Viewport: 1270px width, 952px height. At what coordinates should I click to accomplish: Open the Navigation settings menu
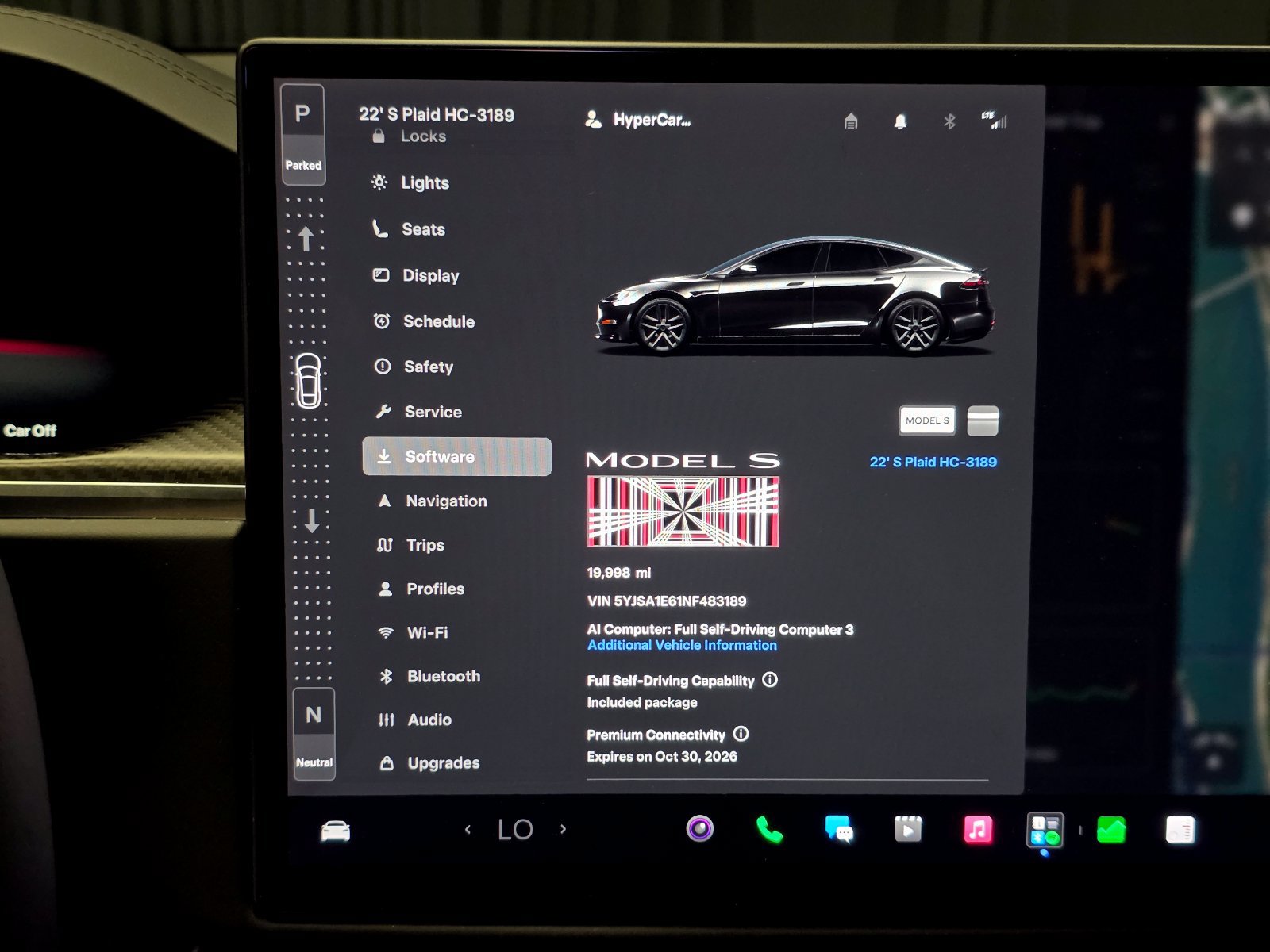coord(432,501)
